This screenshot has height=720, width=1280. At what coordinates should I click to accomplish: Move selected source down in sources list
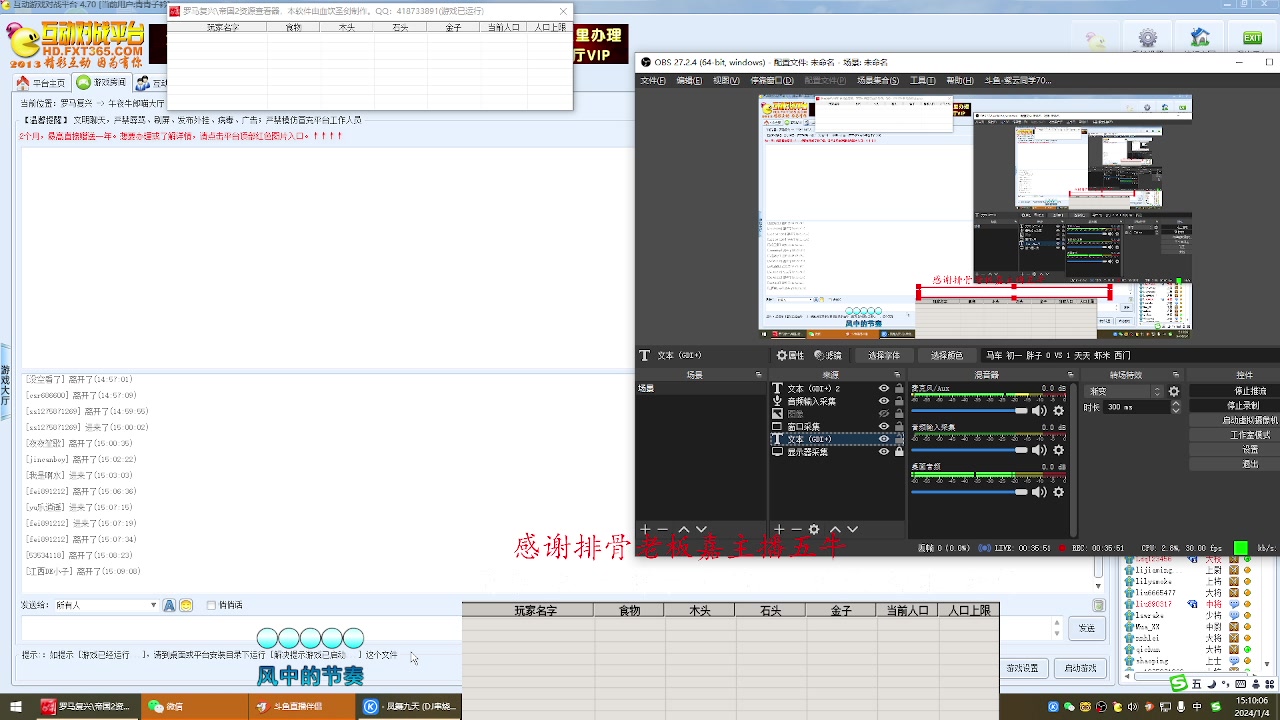[852, 529]
